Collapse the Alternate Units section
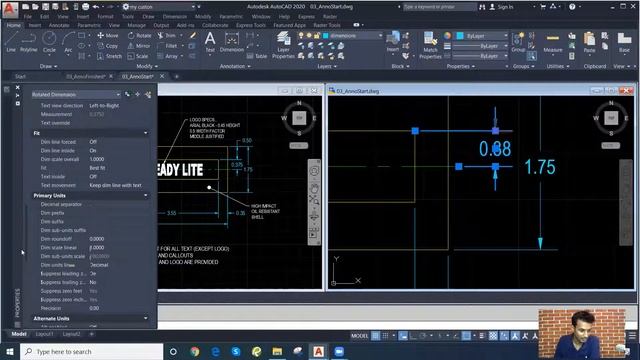This screenshot has height=360, width=640. 145,318
